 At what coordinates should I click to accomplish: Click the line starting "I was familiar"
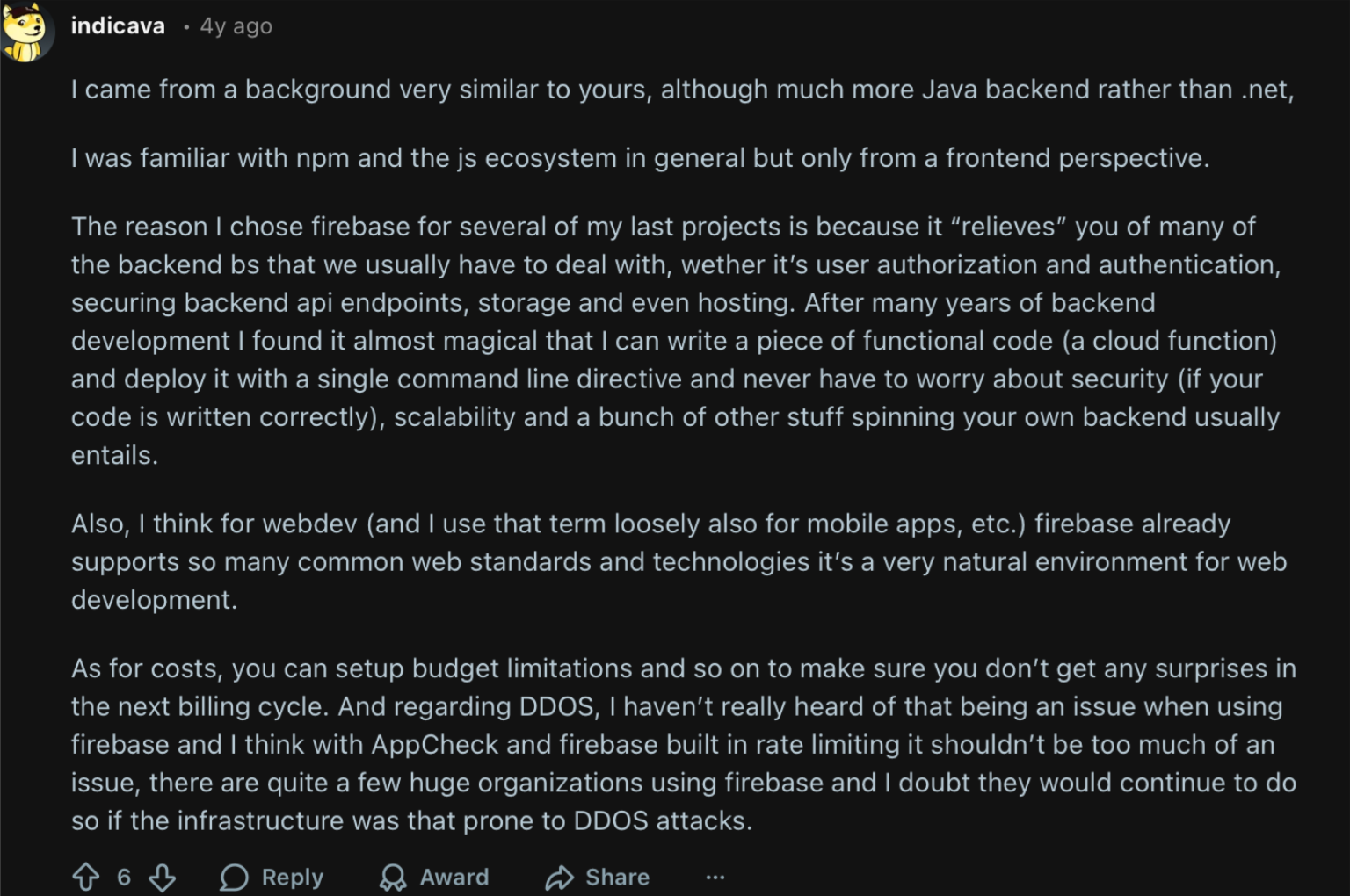click(x=640, y=158)
